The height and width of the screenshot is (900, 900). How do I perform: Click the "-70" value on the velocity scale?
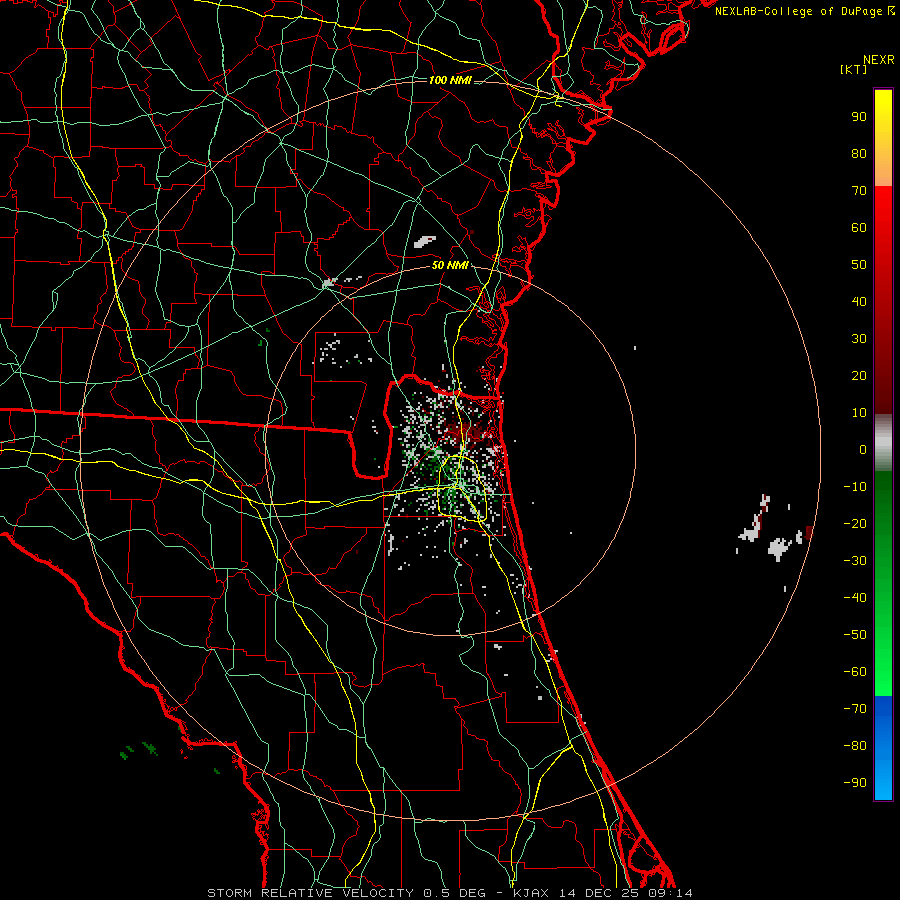point(855,709)
